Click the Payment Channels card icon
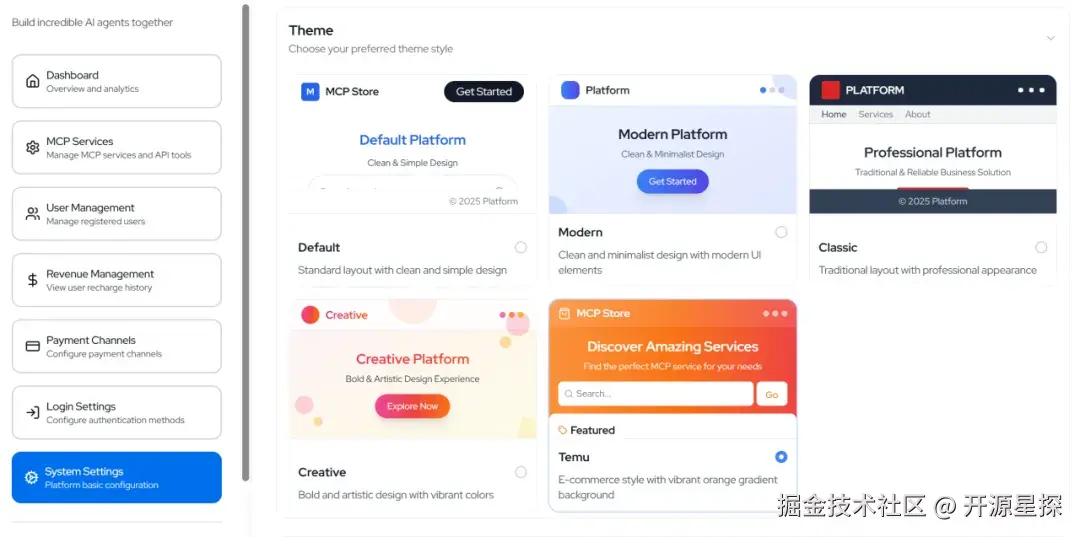The height and width of the screenshot is (537, 1080). click(x=32, y=346)
